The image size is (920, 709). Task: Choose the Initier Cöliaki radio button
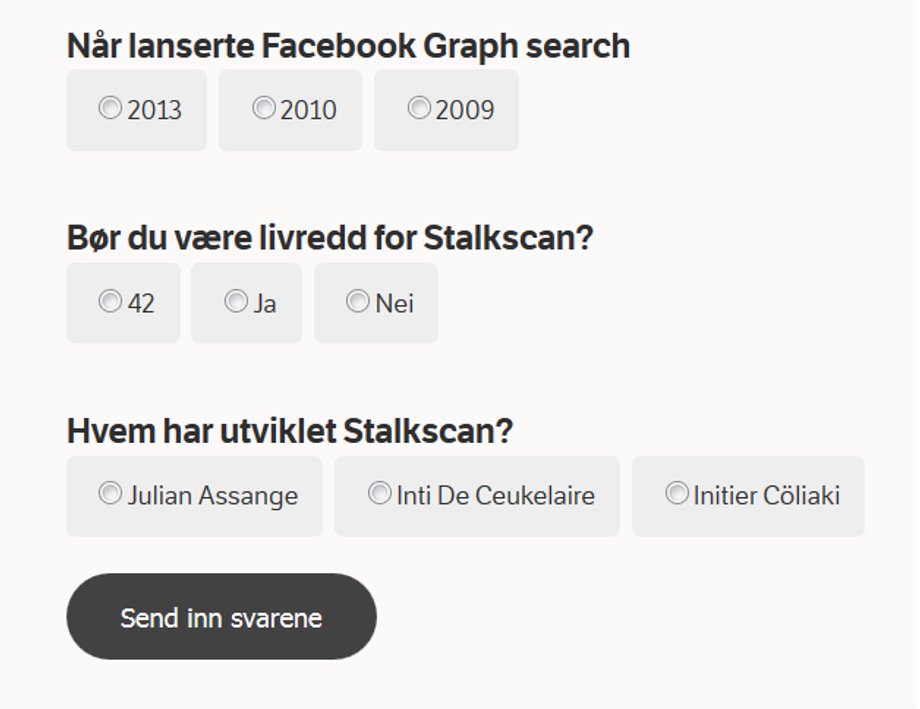tap(677, 493)
